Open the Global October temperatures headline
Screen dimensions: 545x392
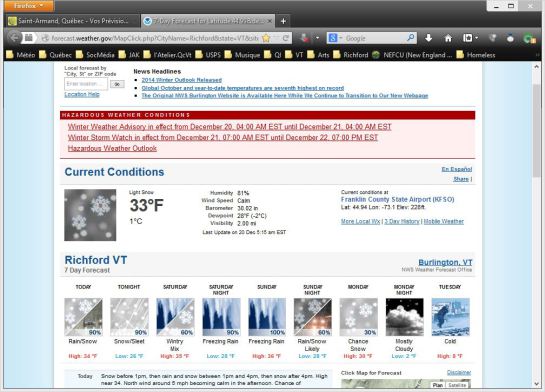click(243, 88)
